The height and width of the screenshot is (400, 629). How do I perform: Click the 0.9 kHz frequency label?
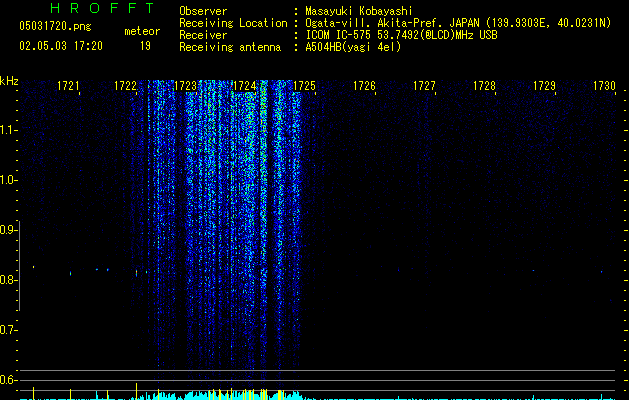9,230
